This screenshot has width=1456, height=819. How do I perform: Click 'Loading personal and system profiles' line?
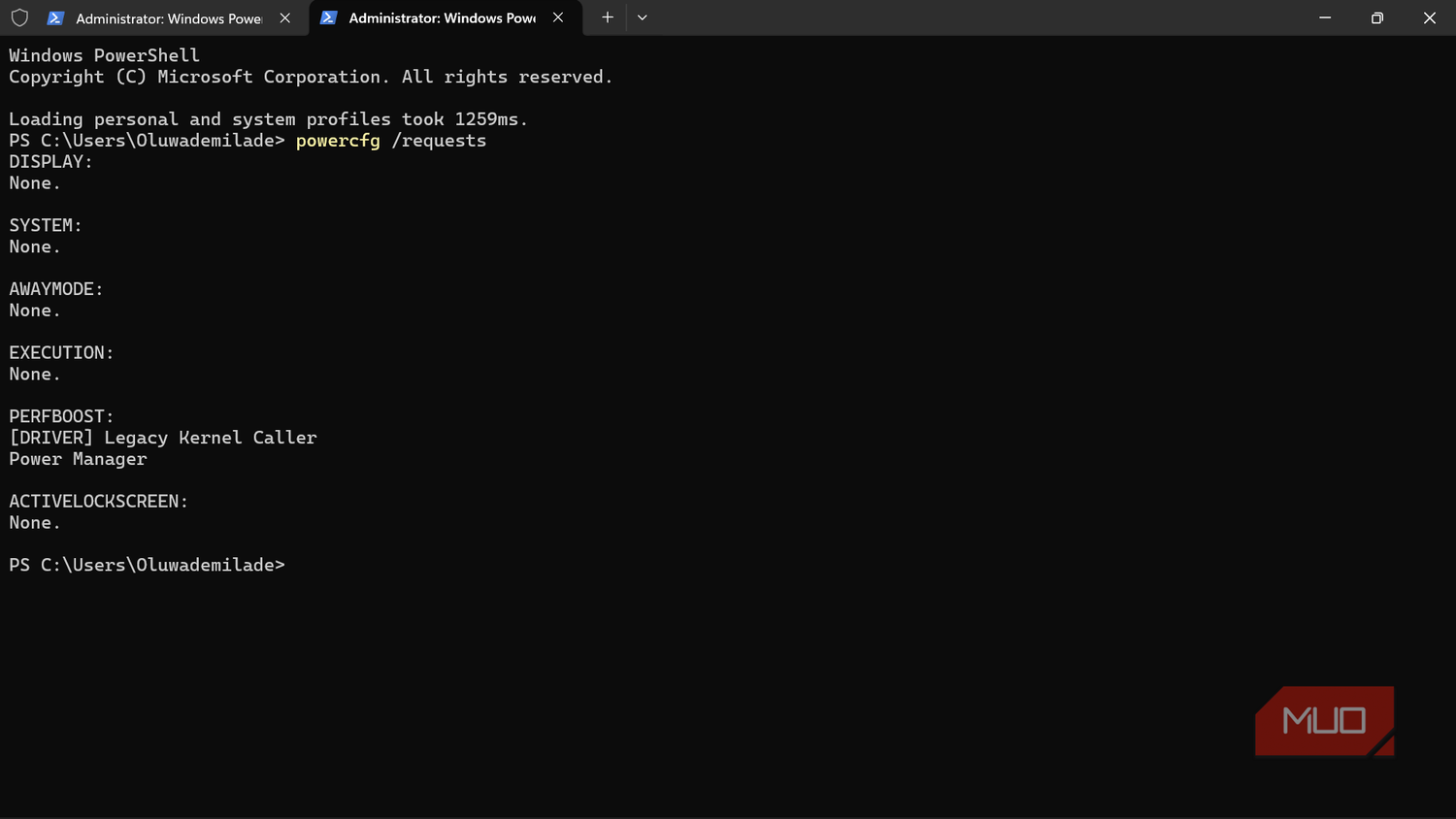pos(269,119)
